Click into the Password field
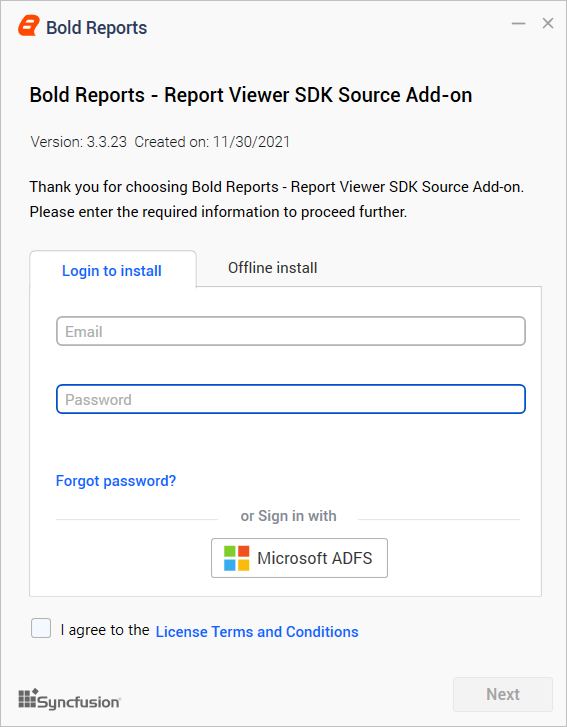This screenshot has height=727, width=567. [x=291, y=399]
